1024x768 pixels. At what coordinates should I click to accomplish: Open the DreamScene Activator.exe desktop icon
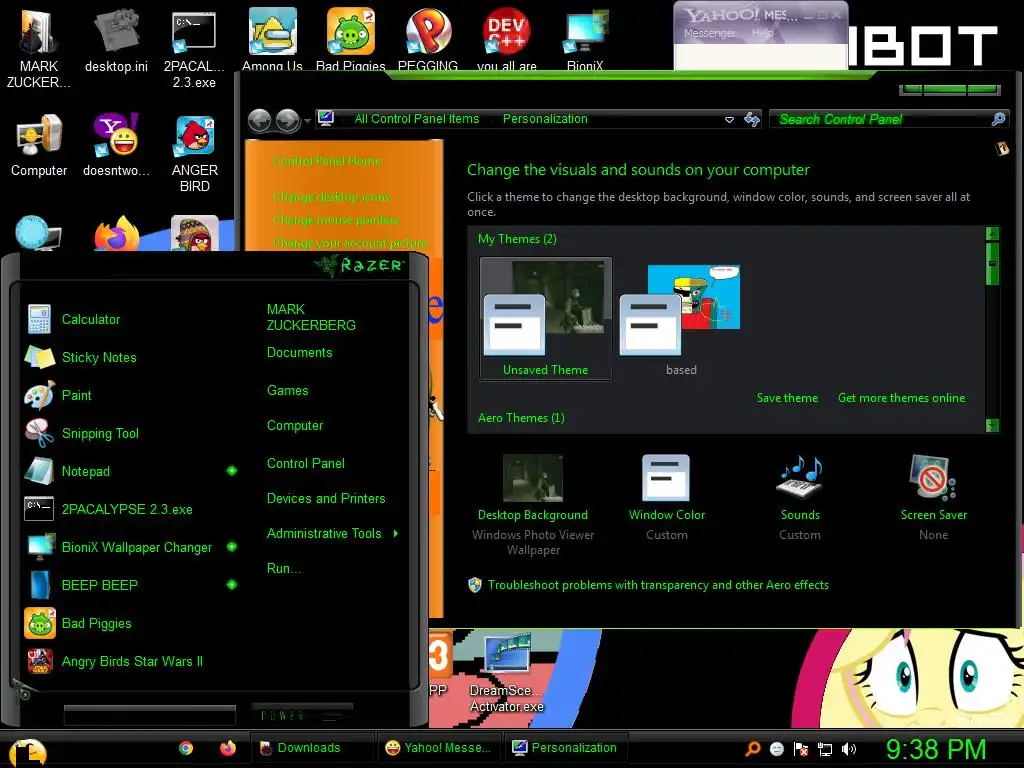coord(507,674)
